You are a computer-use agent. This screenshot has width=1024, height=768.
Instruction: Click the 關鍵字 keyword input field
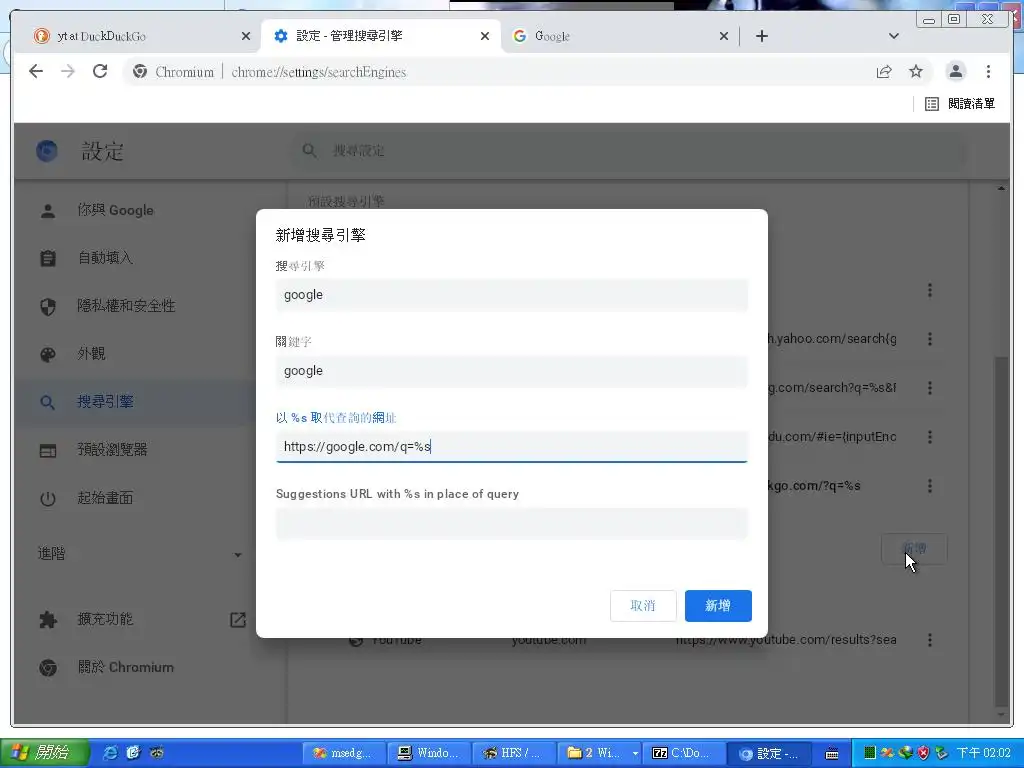[511, 371]
